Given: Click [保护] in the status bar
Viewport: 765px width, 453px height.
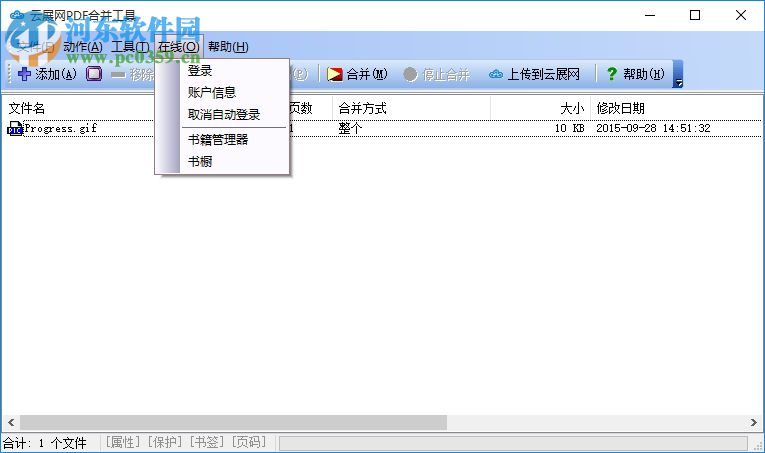Looking at the screenshot, I should coord(165,442).
